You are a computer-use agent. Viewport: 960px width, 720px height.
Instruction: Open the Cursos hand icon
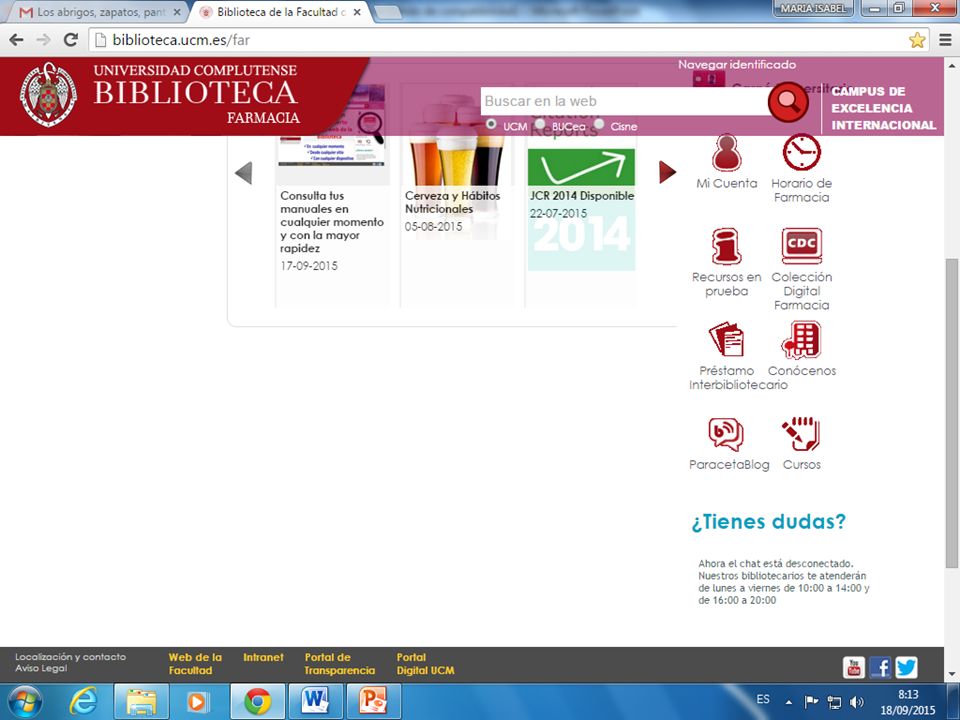(801, 434)
